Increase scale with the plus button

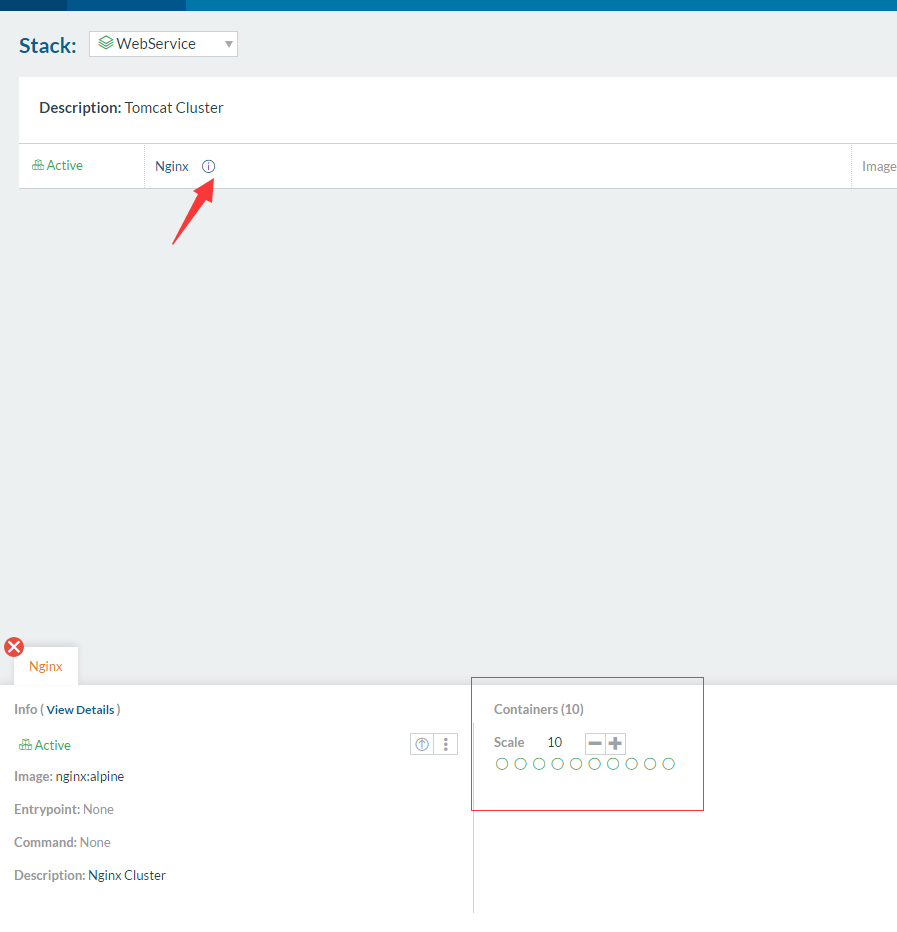[x=616, y=743]
